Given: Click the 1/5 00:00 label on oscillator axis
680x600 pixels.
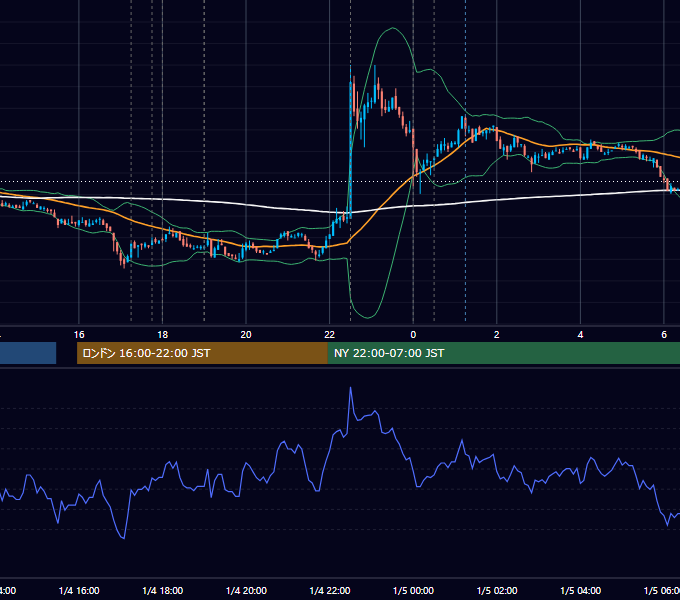Looking at the screenshot, I should [413, 590].
